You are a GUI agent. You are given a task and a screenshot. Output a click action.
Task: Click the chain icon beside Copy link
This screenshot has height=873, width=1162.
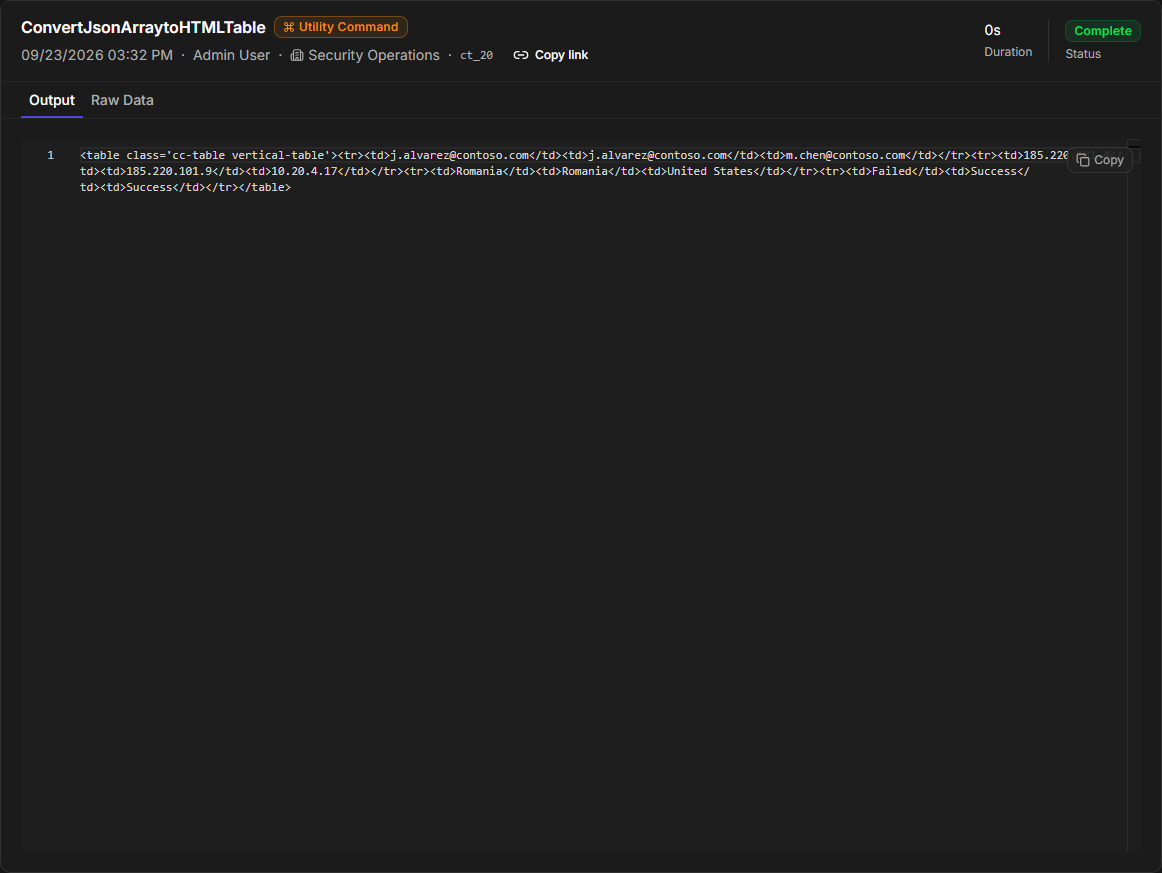tap(521, 55)
